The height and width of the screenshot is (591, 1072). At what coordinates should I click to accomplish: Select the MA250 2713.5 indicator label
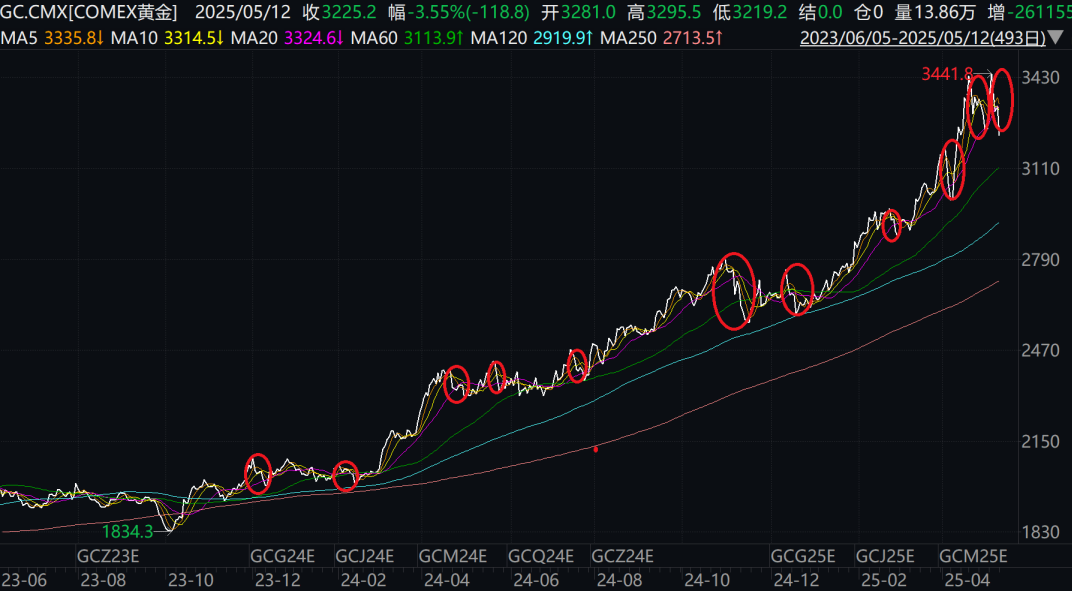tap(662, 38)
